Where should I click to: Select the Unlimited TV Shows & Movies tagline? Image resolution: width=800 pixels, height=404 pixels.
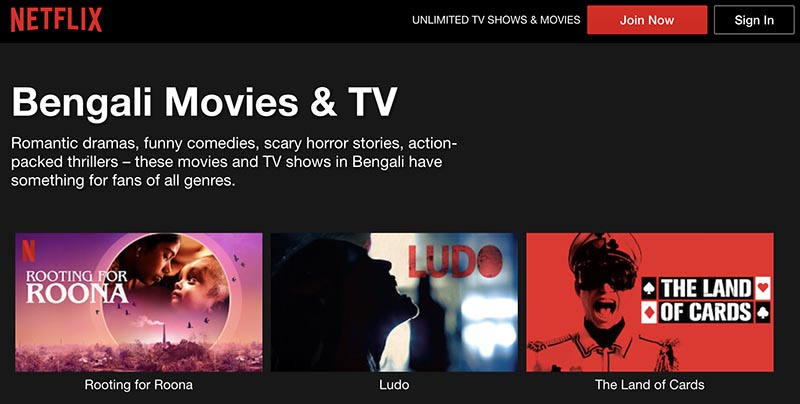point(496,20)
